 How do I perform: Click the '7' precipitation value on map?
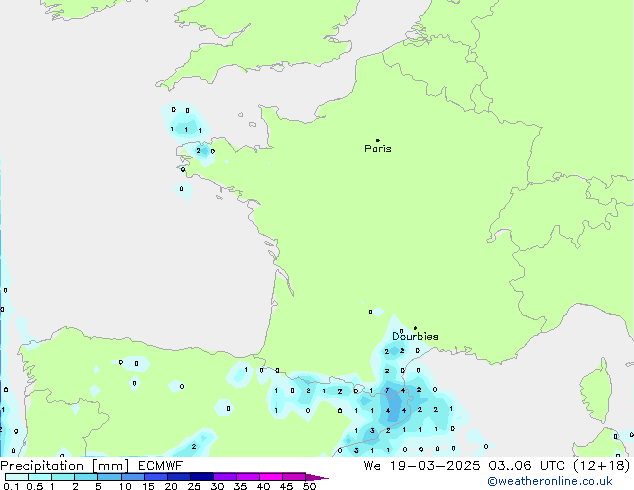point(387,391)
